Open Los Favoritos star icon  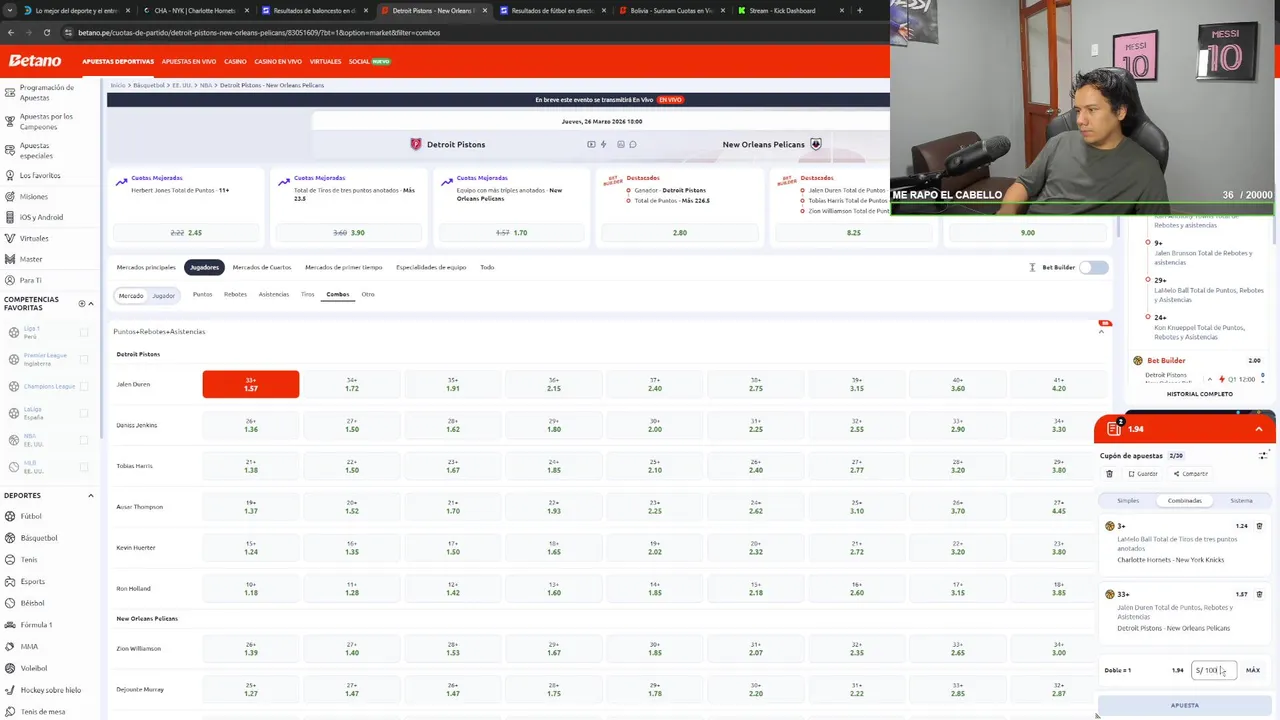coord(9,175)
